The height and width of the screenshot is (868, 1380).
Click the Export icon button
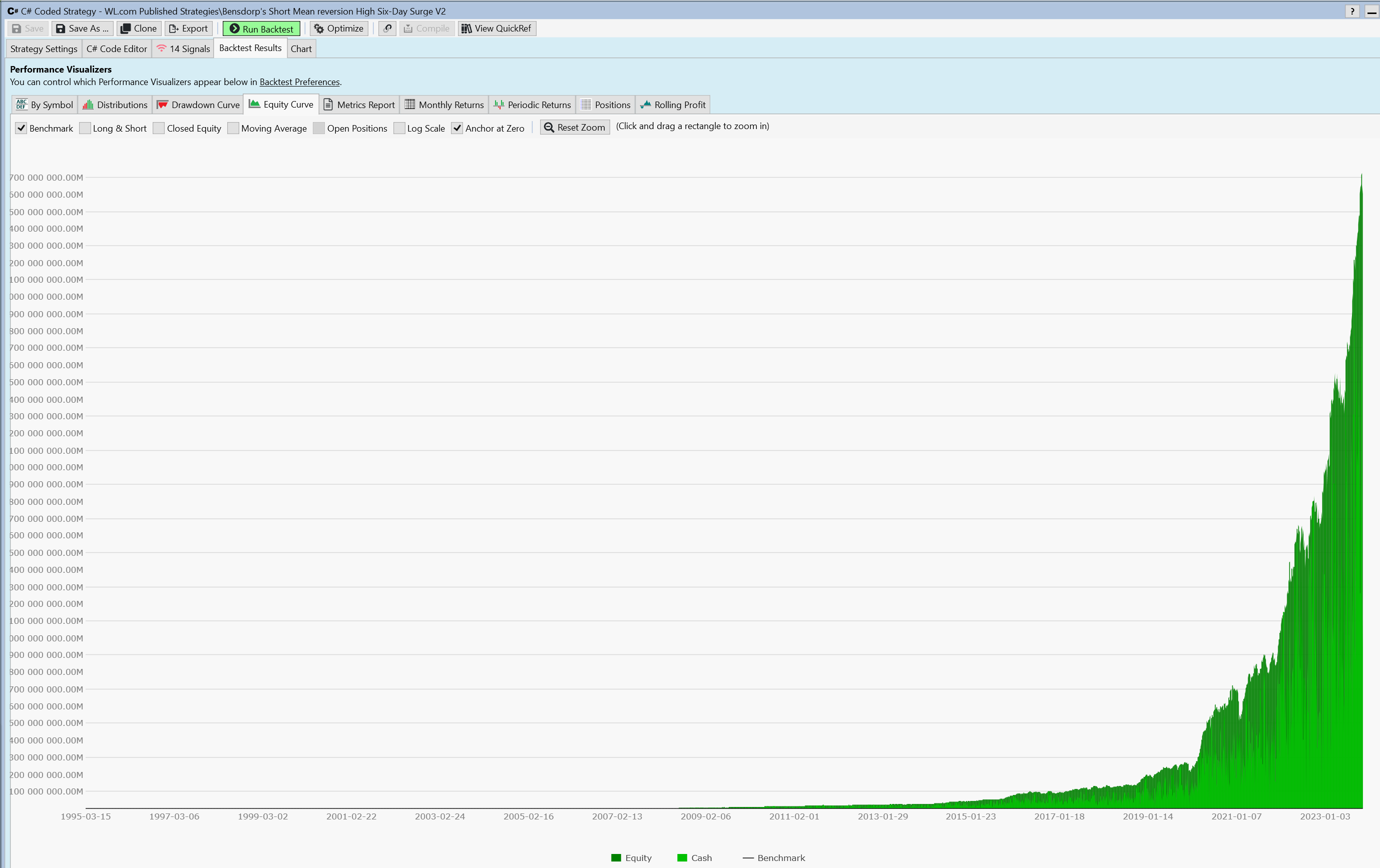click(174, 29)
